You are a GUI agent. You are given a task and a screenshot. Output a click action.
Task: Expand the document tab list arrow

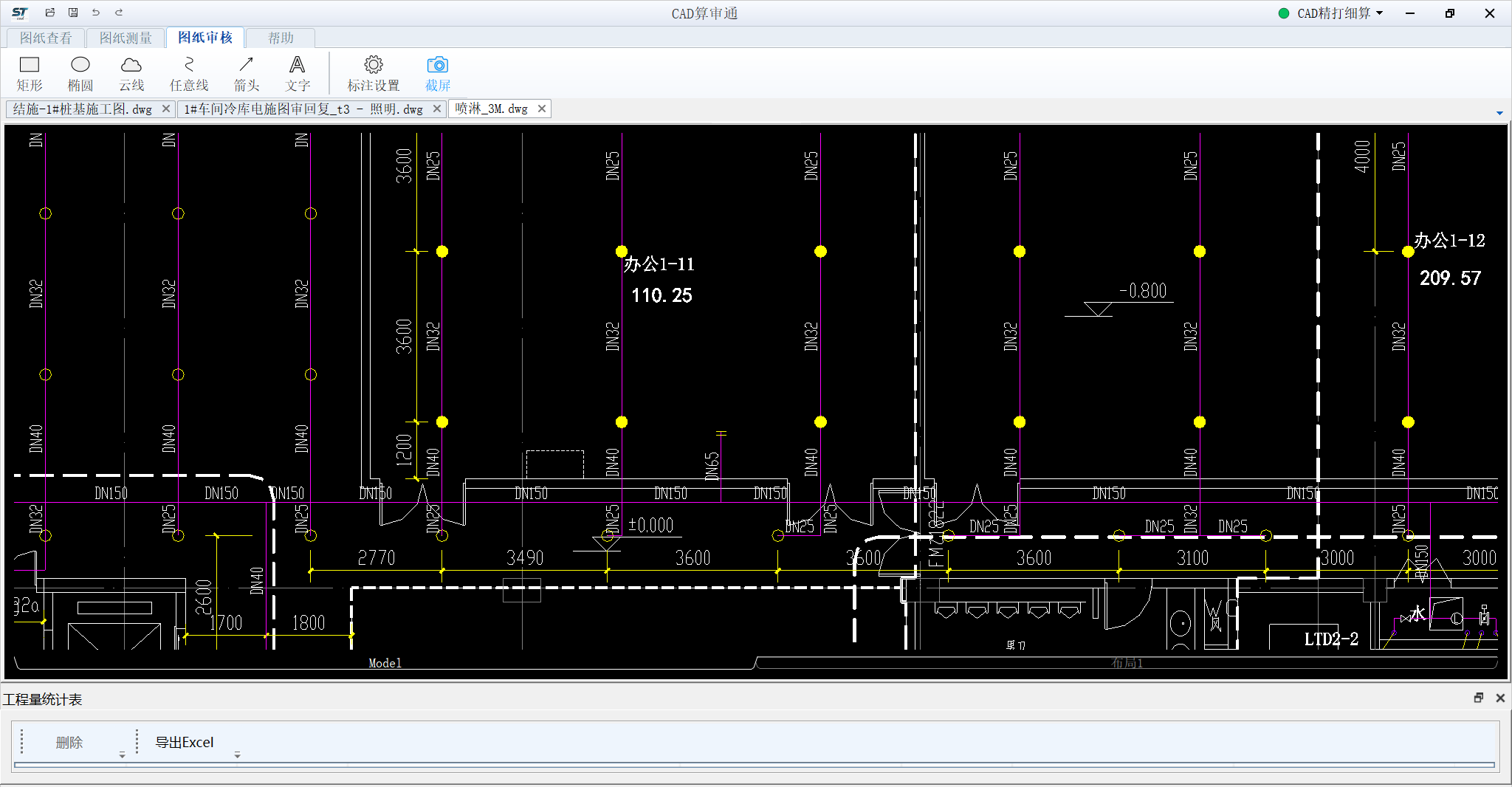[1499, 113]
